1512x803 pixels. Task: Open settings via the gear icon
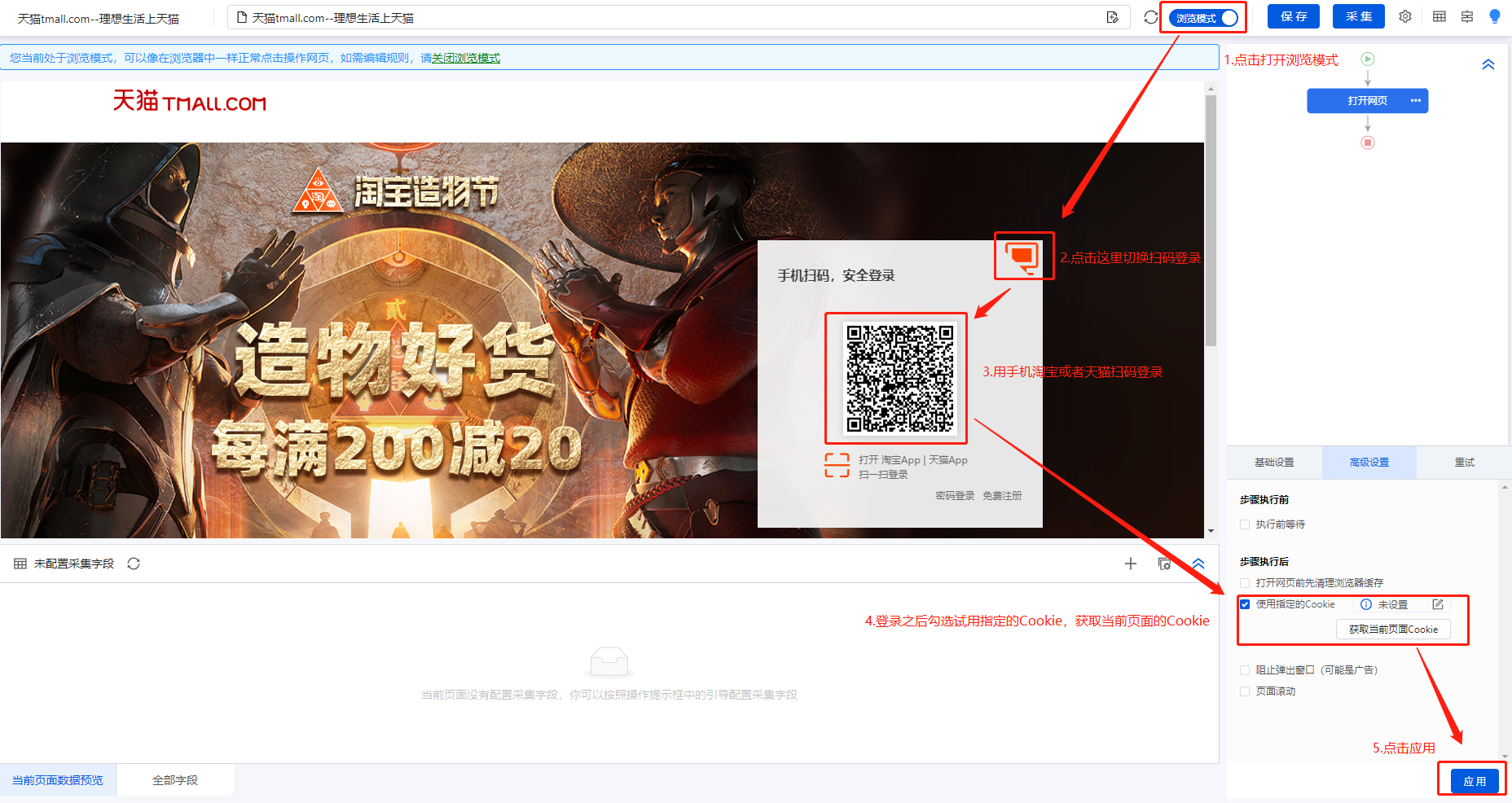[x=1405, y=16]
